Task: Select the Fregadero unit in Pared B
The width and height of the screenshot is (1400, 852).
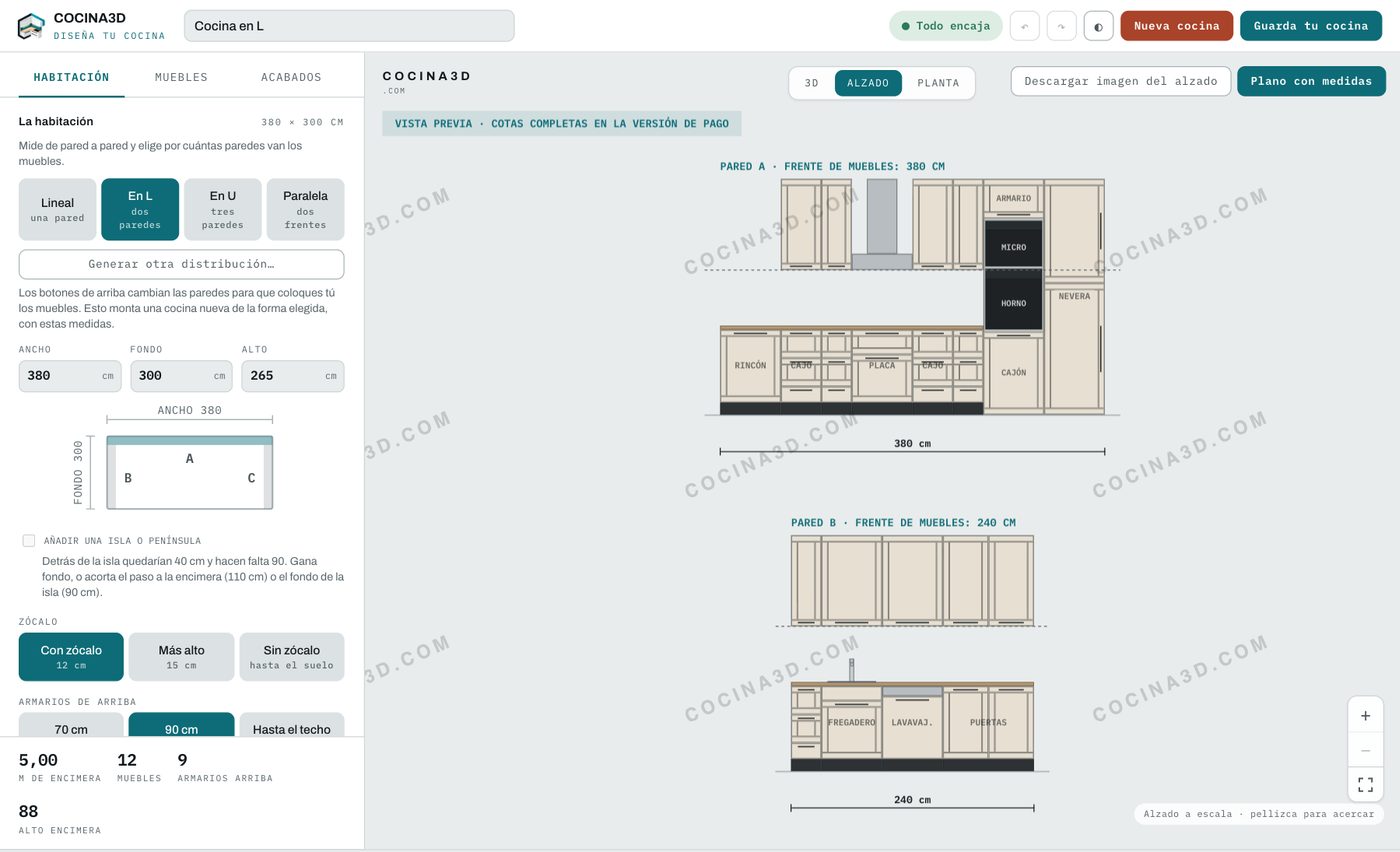Action: (x=851, y=722)
